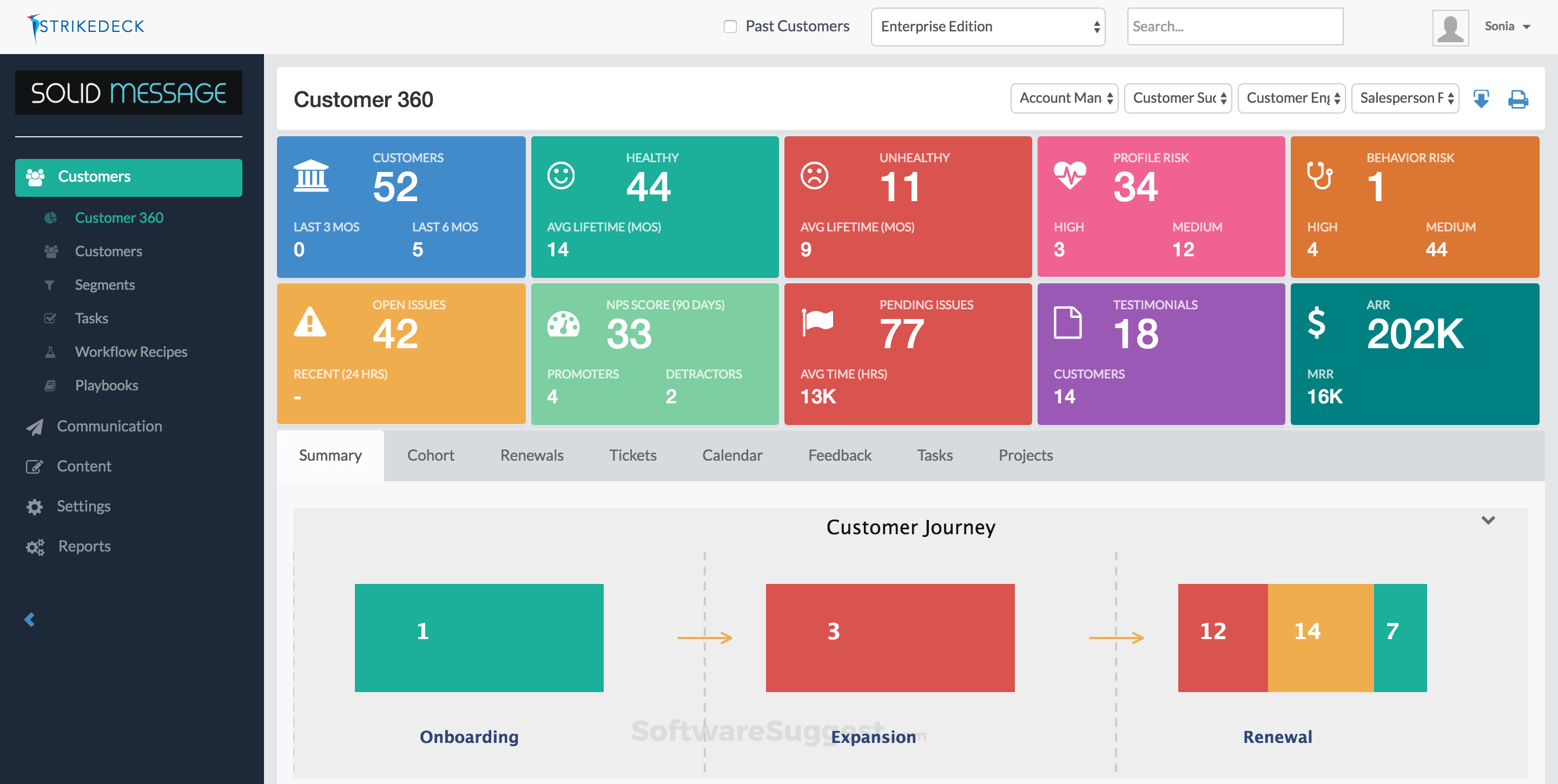Image resolution: width=1558 pixels, height=784 pixels.
Task: Click the user avatar picture
Action: point(1450,27)
